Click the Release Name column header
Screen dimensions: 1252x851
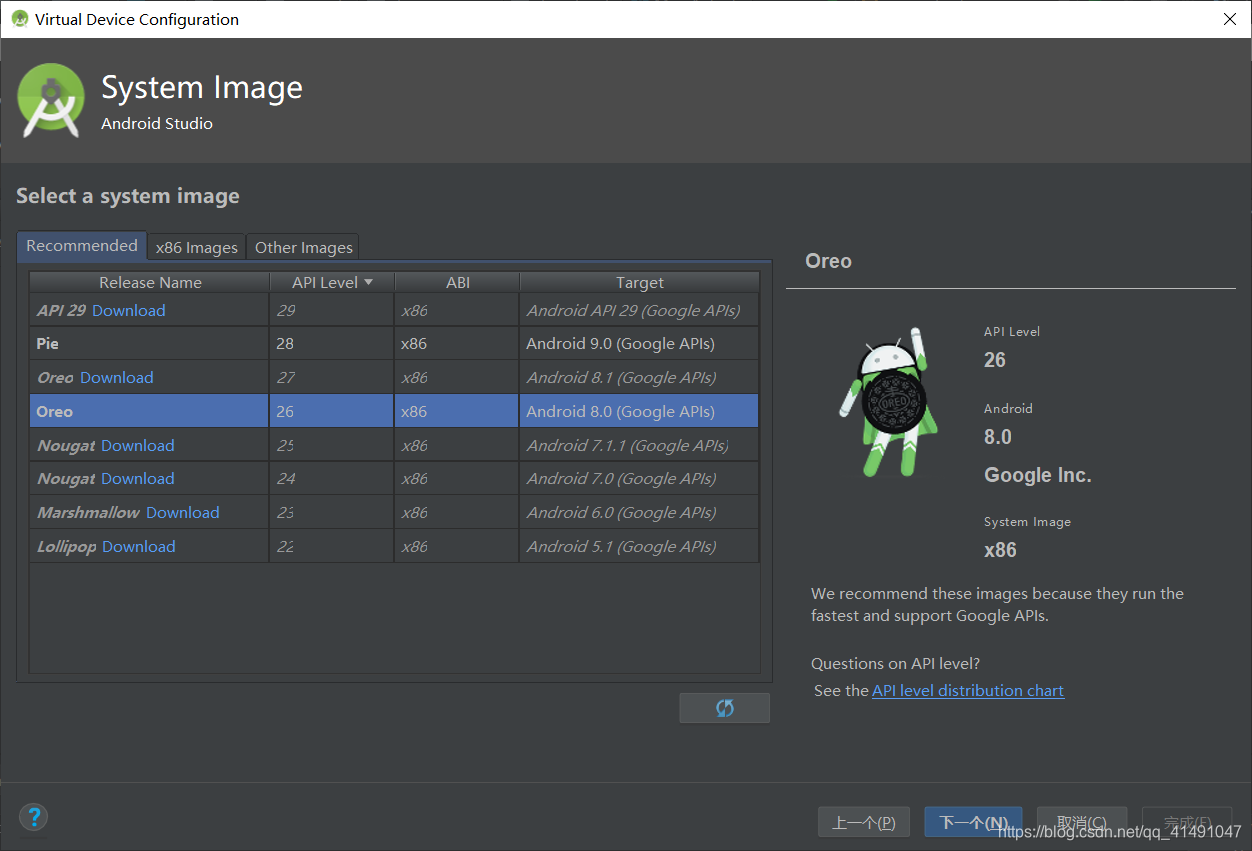pos(150,282)
